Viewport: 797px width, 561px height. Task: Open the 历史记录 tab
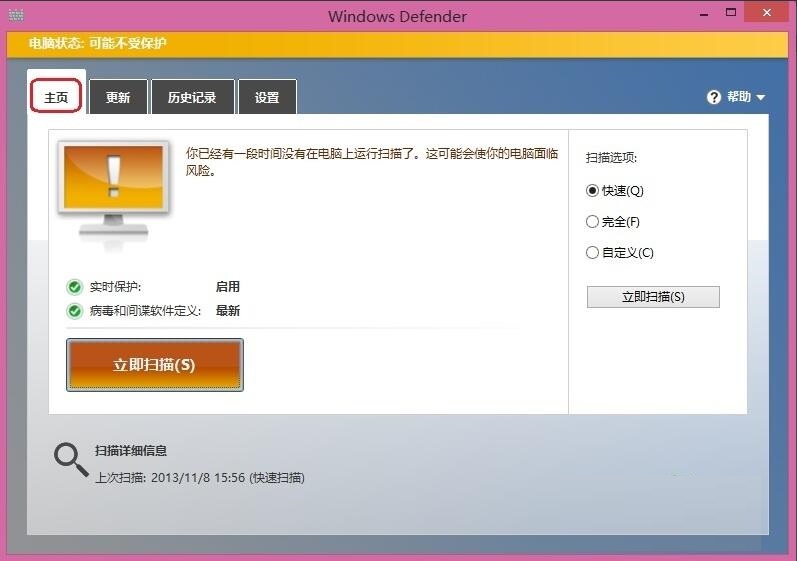tap(192, 97)
